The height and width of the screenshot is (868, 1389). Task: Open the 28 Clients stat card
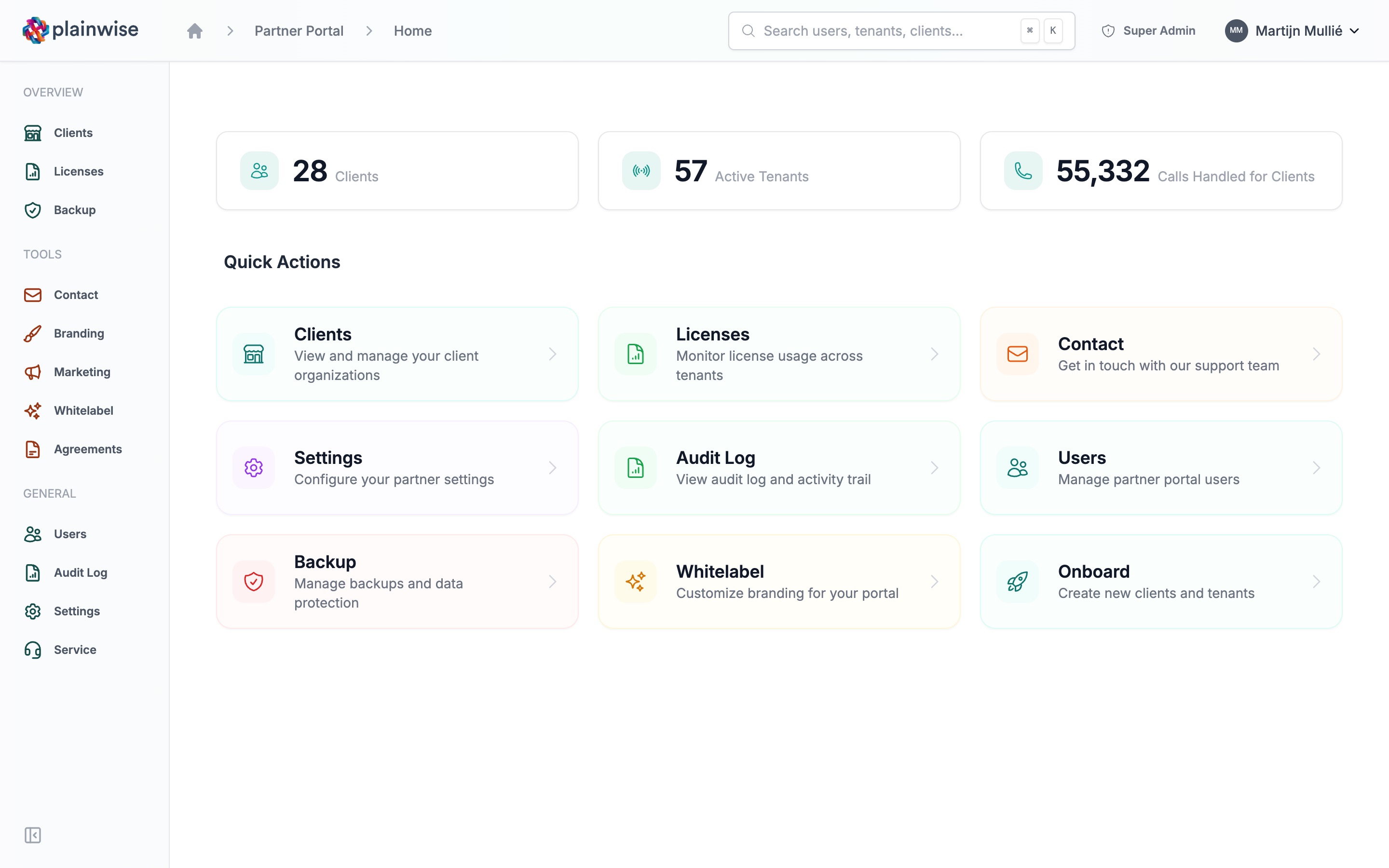click(397, 171)
